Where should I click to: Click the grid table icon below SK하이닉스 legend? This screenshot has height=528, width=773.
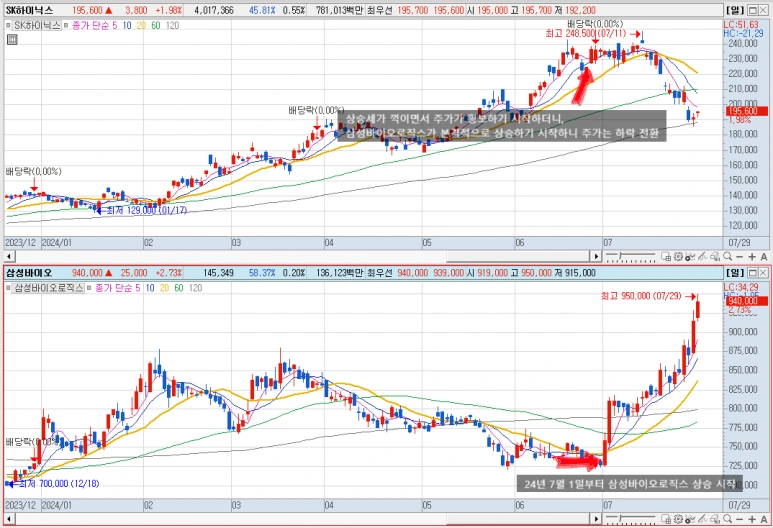[x=12, y=39]
